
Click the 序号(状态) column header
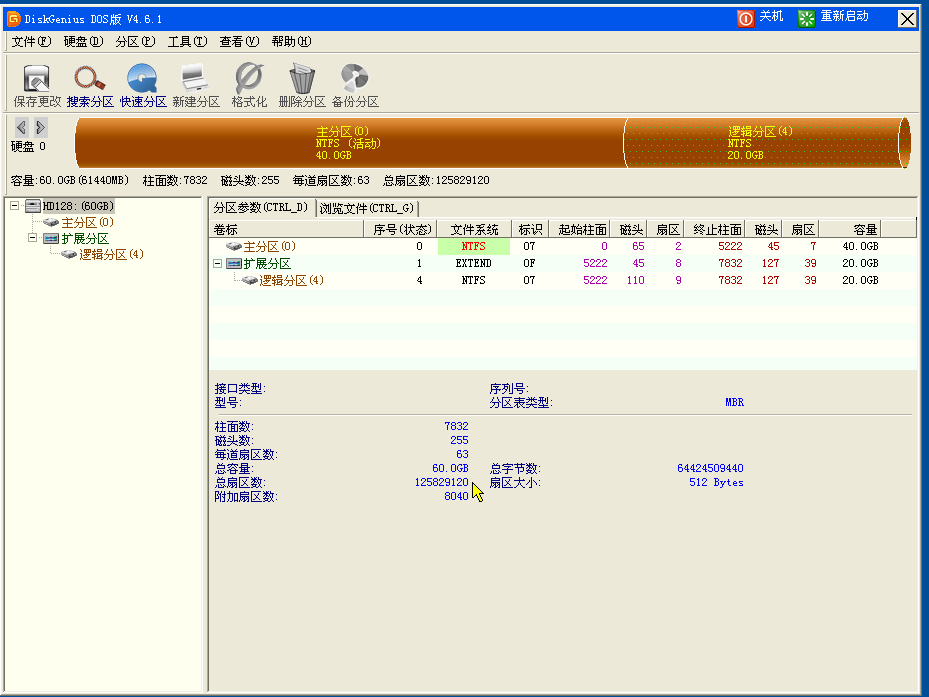[x=401, y=229]
